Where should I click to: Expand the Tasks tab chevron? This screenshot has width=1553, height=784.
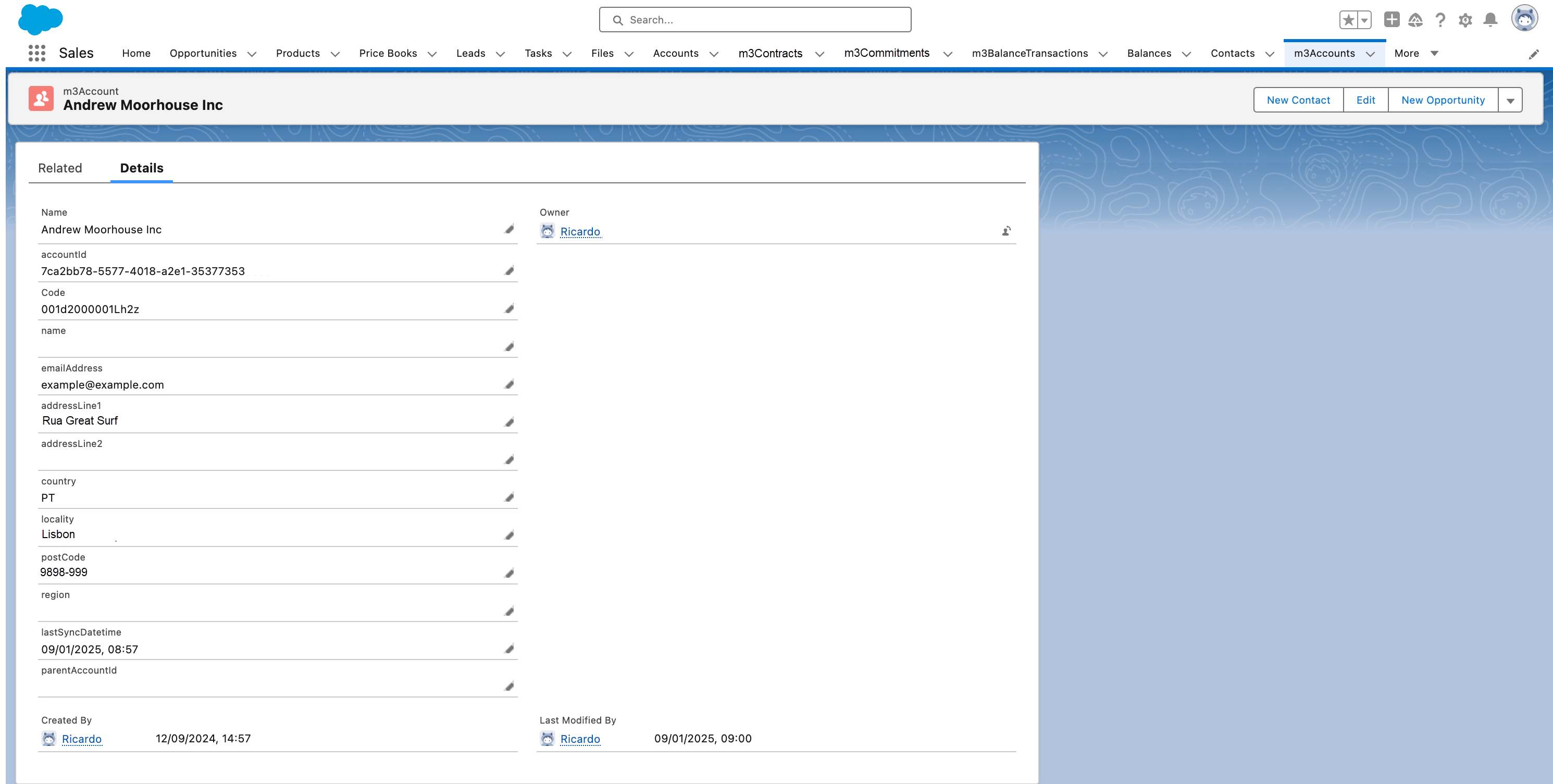(567, 54)
